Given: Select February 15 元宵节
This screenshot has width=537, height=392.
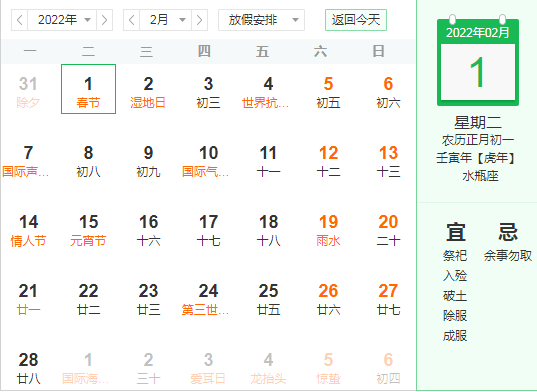Looking at the screenshot, I should click(88, 231).
